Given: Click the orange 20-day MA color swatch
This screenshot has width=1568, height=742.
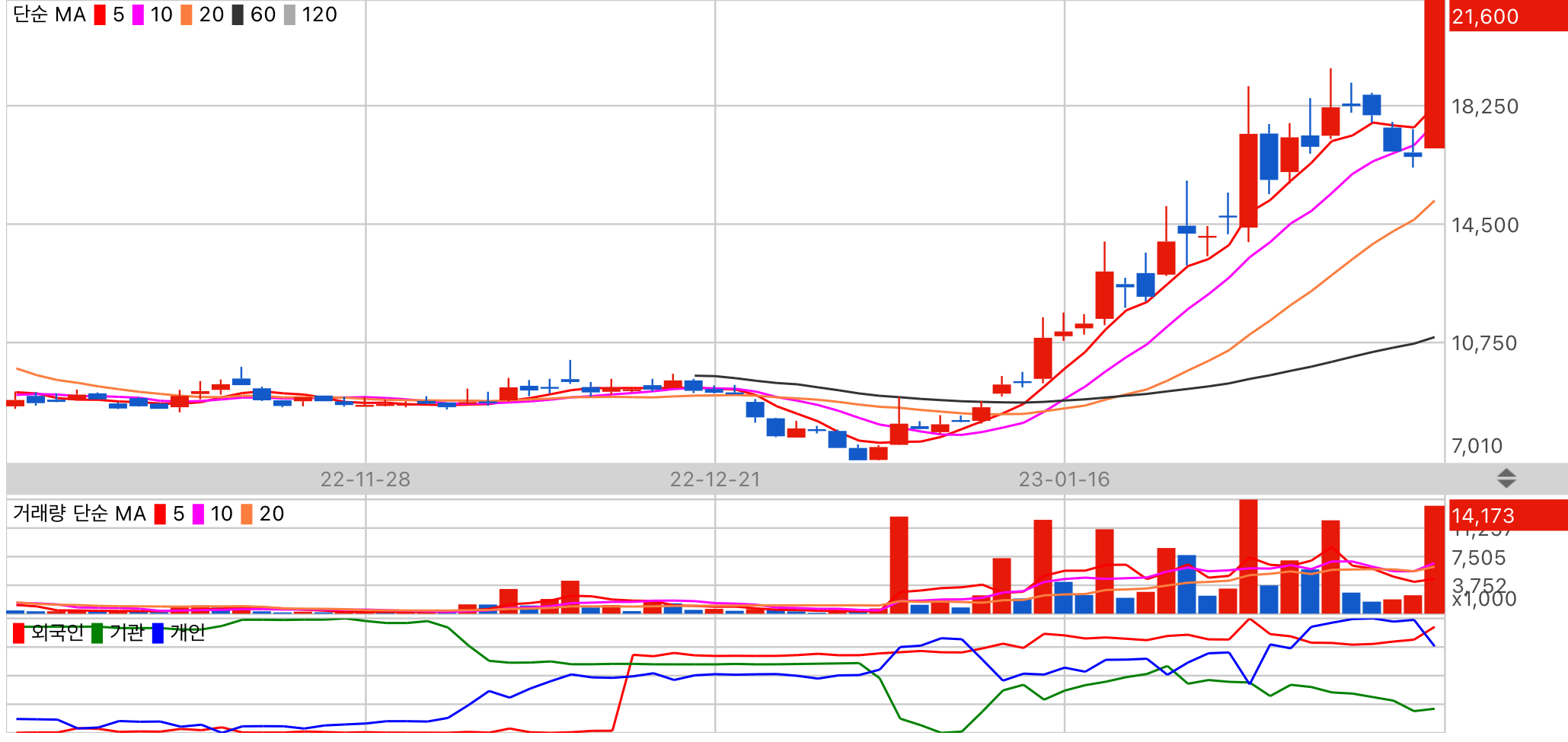Looking at the screenshot, I should point(187,15).
